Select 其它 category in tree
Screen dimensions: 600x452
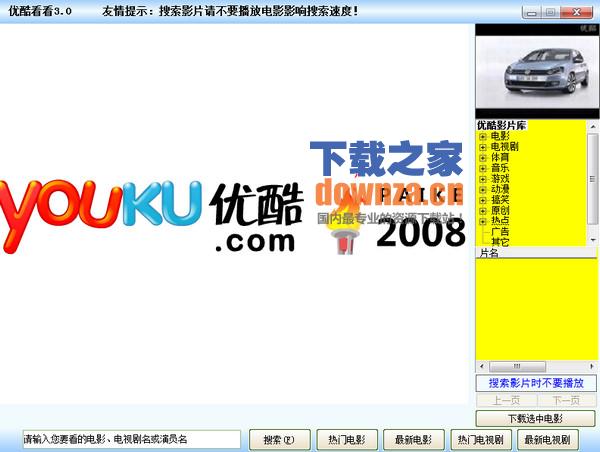coord(500,242)
